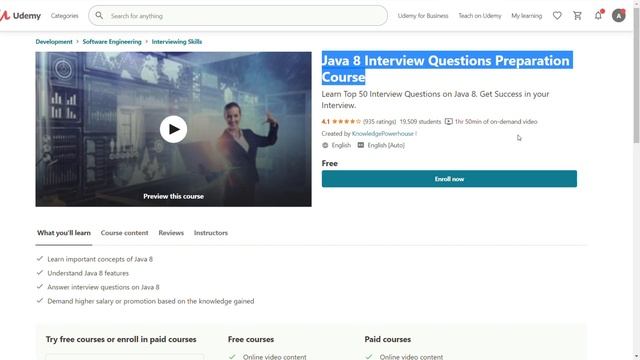
Task: Click the Free price label
Action: pyautogui.click(x=329, y=163)
